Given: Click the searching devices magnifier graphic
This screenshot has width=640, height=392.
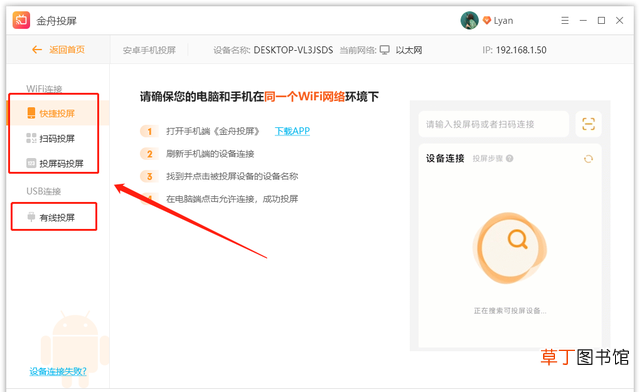Looking at the screenshot, I should pyautogui.click(x=509, y=248).
